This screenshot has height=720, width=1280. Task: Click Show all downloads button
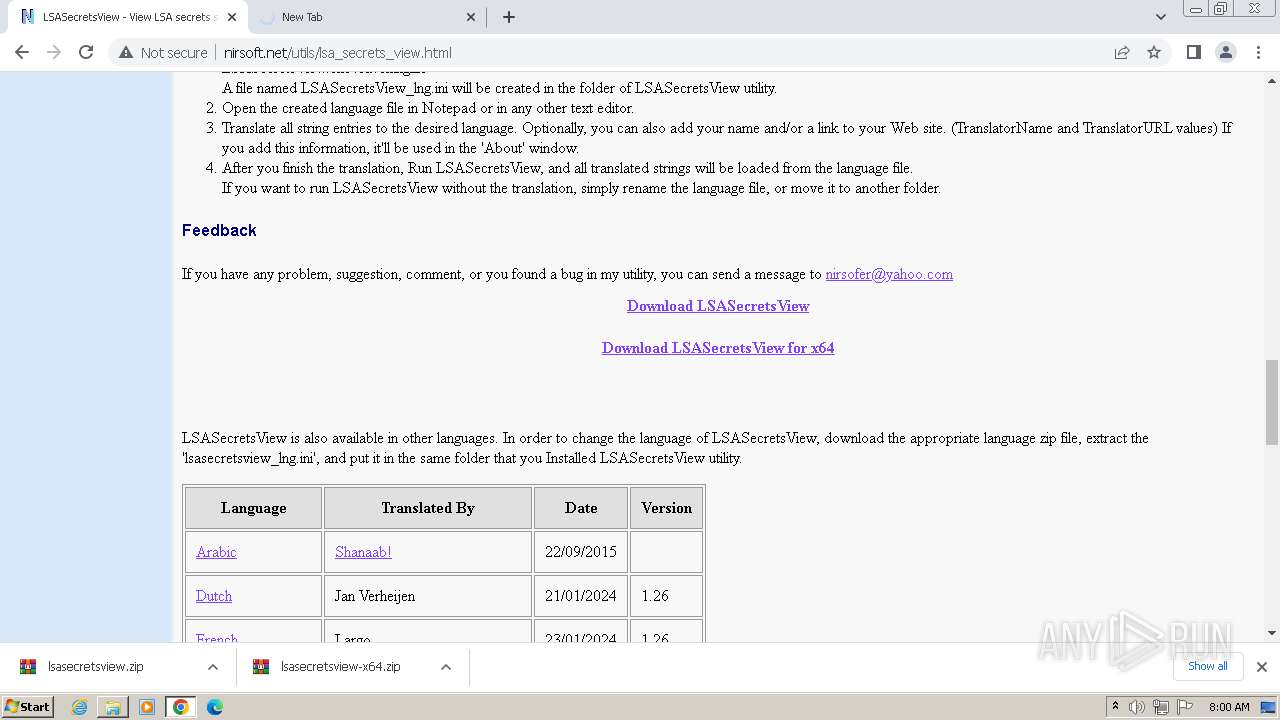1208,666
